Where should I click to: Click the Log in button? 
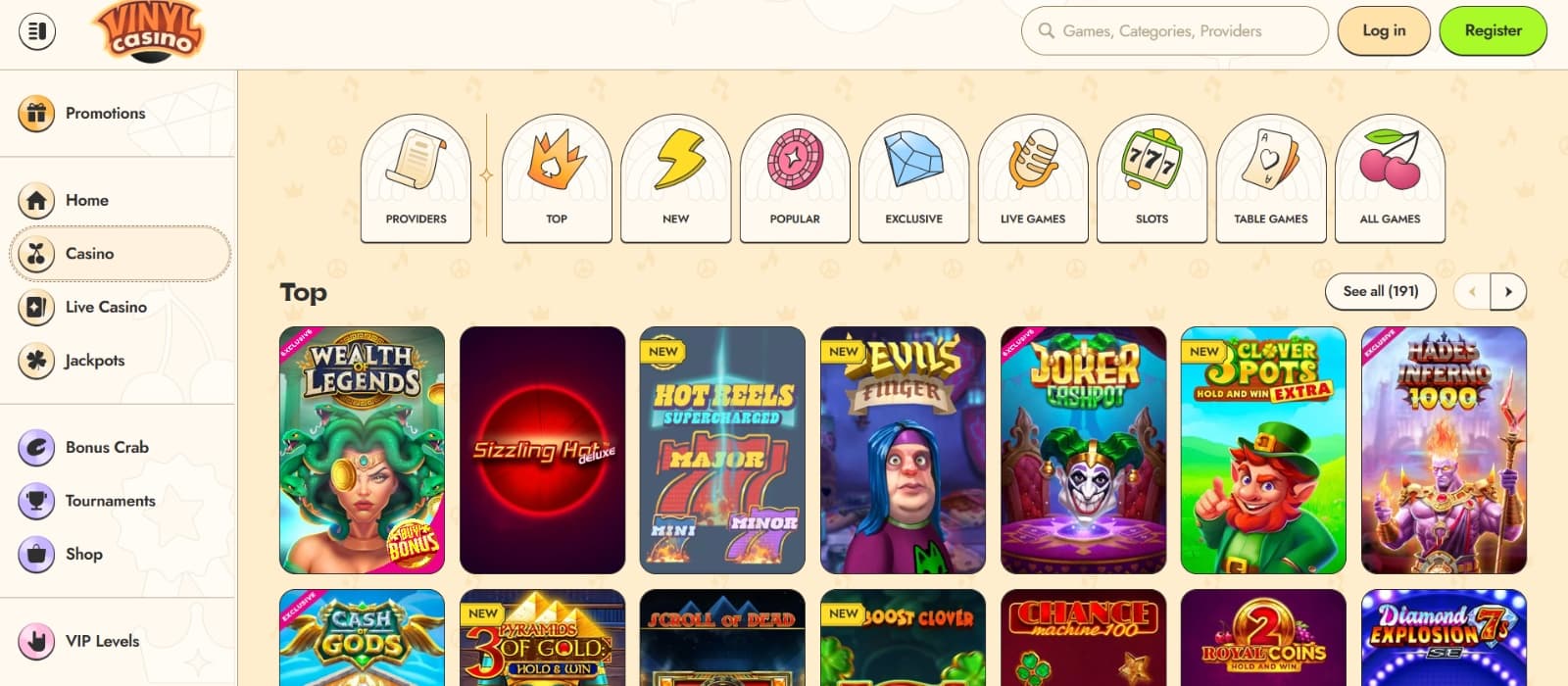click(1384, 30)
